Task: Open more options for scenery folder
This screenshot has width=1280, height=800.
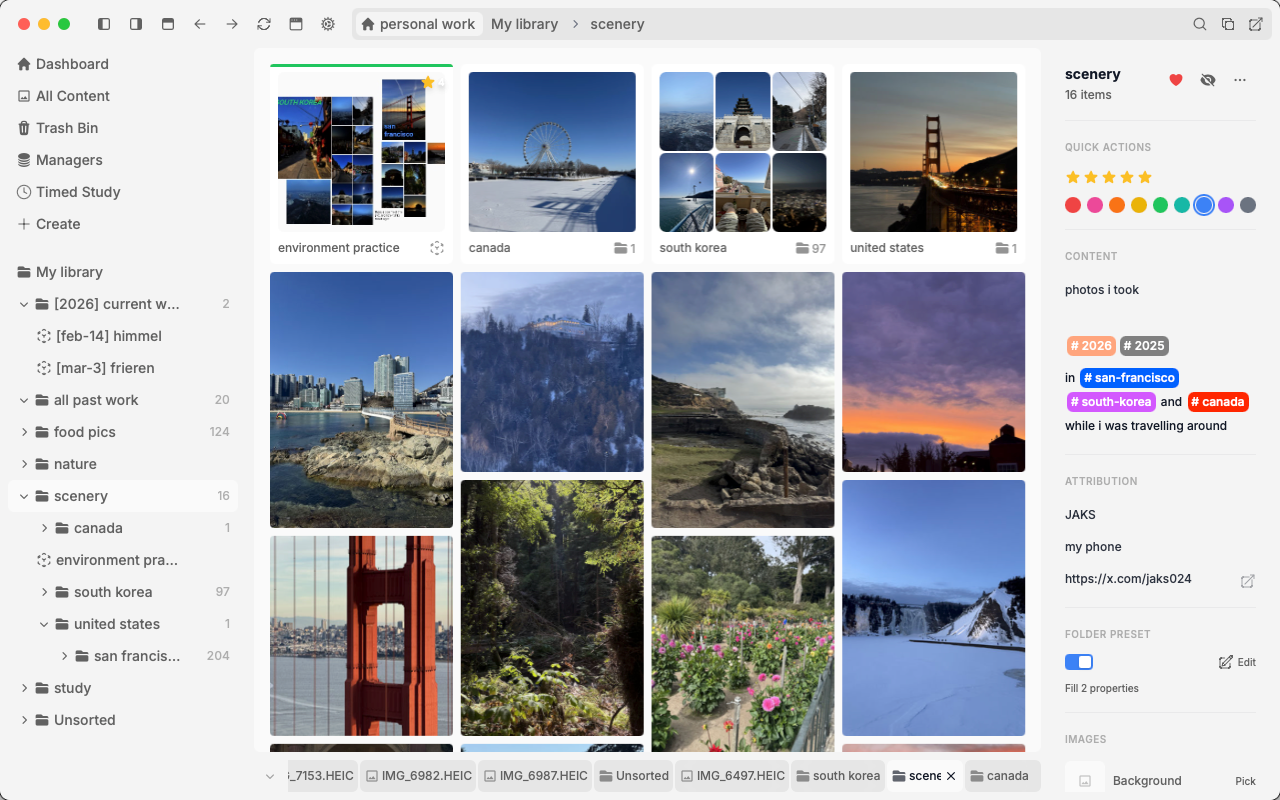Action: [1240, 79]
